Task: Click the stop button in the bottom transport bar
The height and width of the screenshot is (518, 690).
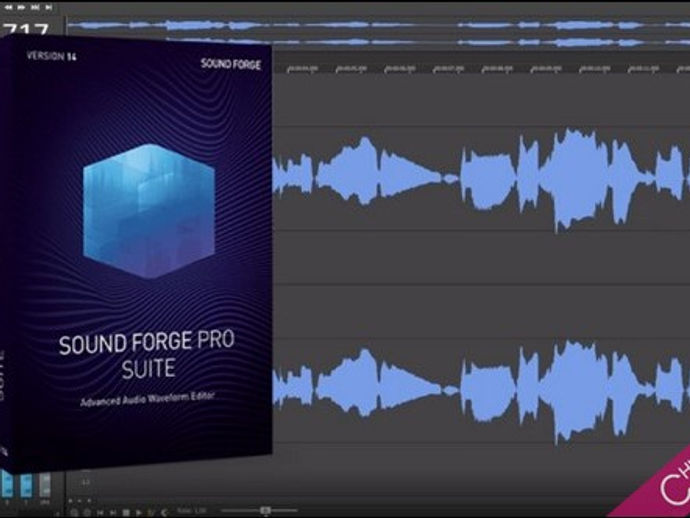Action: (x=126, y=513)
